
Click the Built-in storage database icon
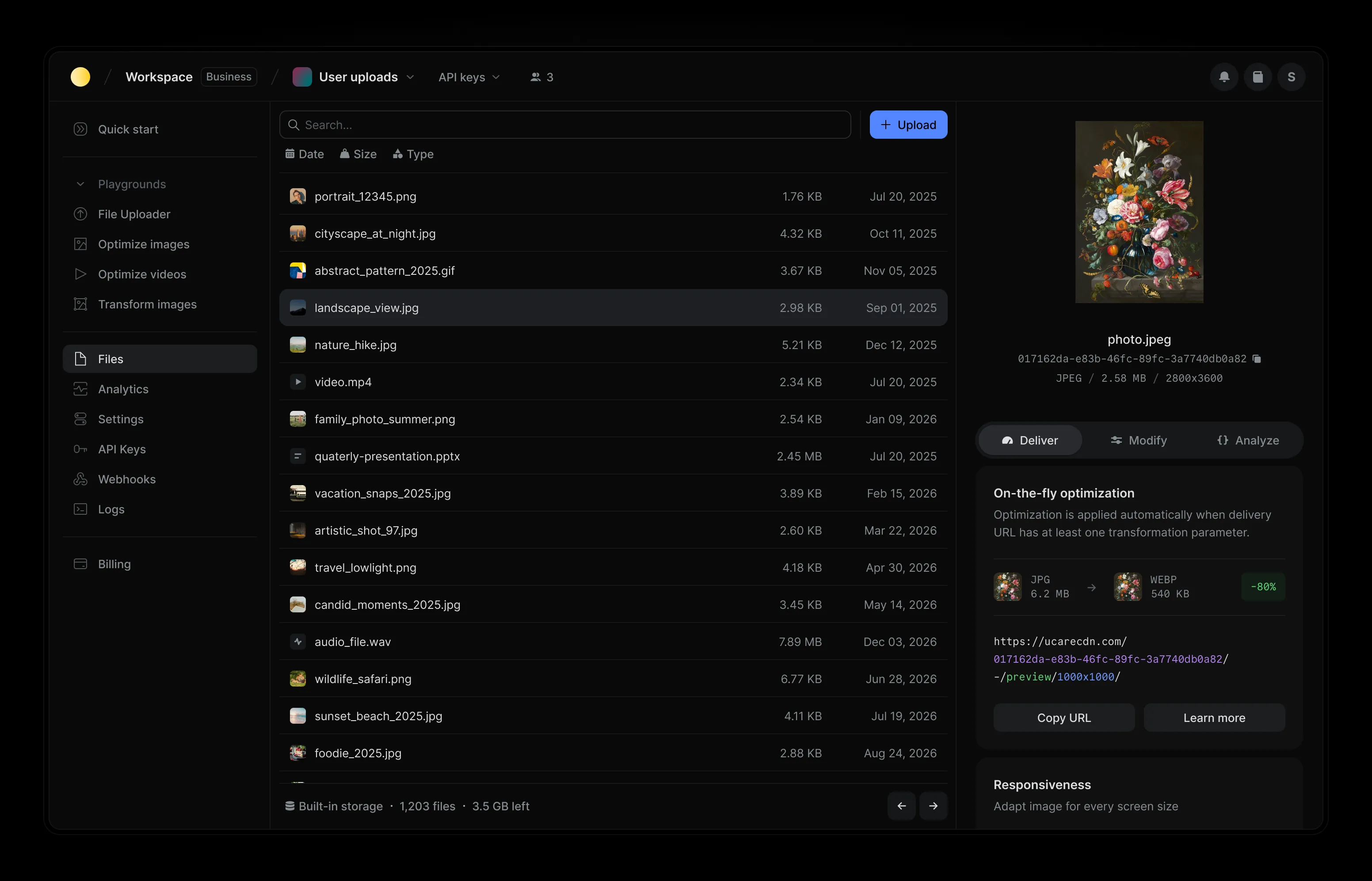coord(290,806)
